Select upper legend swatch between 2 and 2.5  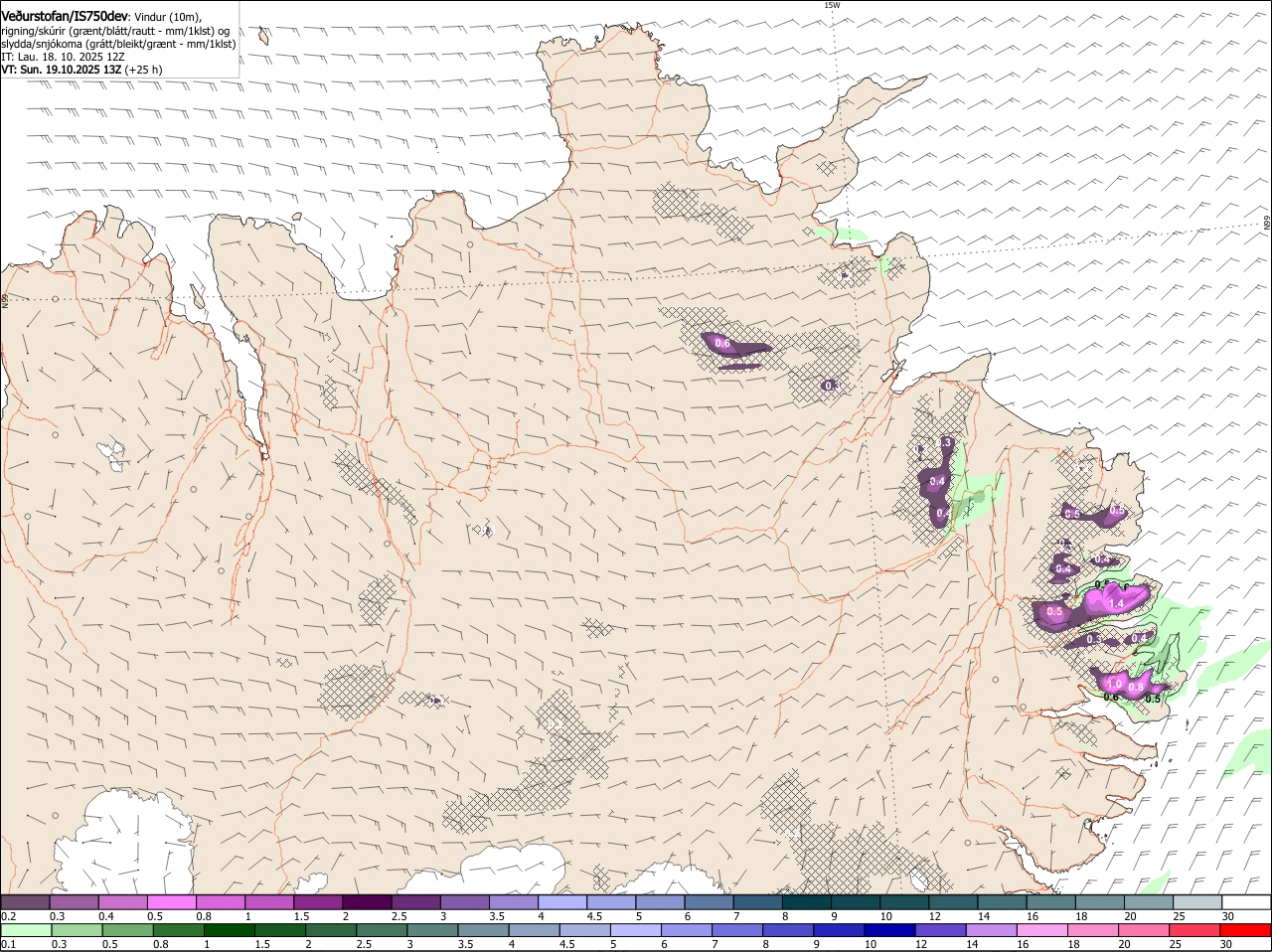[366, 902]
